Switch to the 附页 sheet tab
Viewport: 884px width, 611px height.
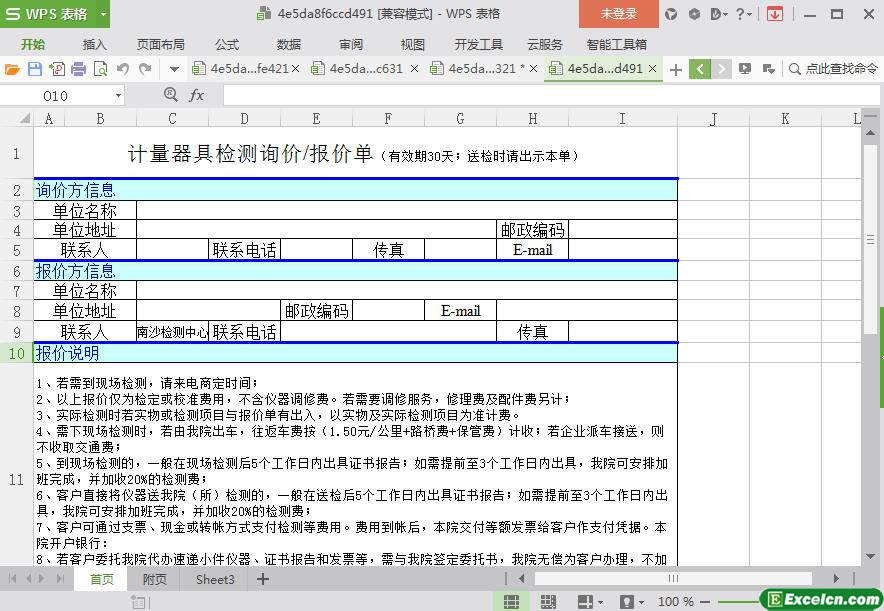[154, 579]
